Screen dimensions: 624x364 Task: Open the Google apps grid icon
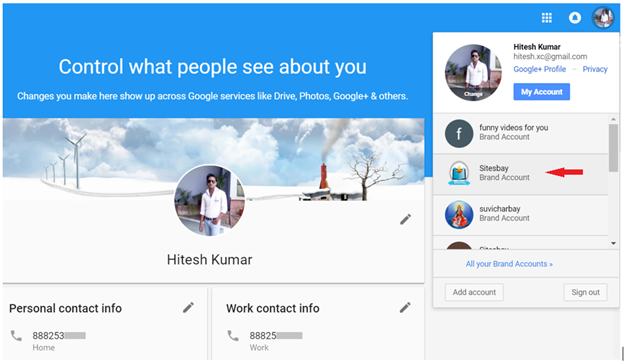pyautogui.click(x=547, y=18)
